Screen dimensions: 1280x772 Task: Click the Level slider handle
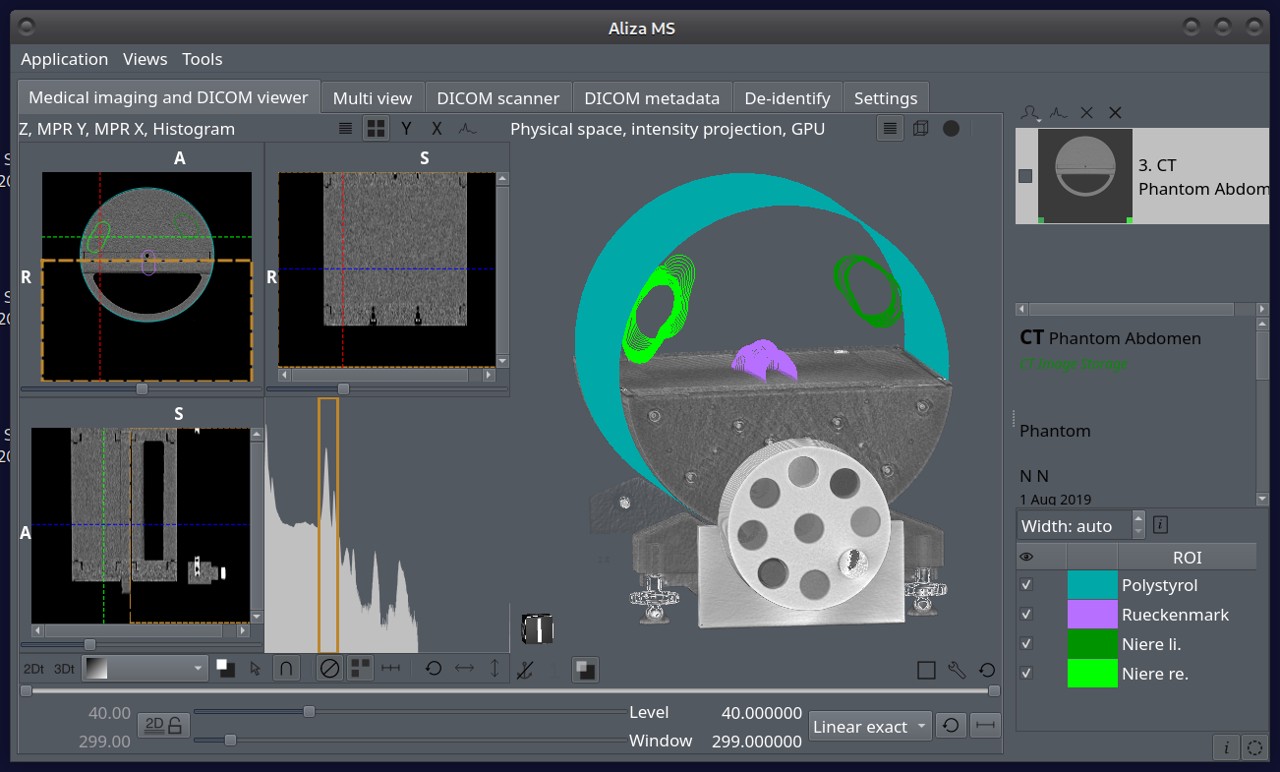pyautogui.click(x=309, y=712)
